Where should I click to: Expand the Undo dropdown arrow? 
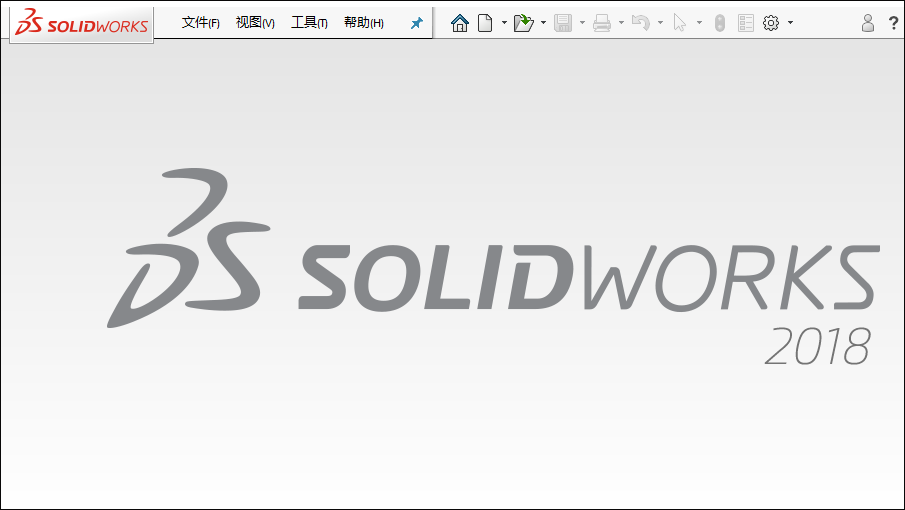coord(660,23)
